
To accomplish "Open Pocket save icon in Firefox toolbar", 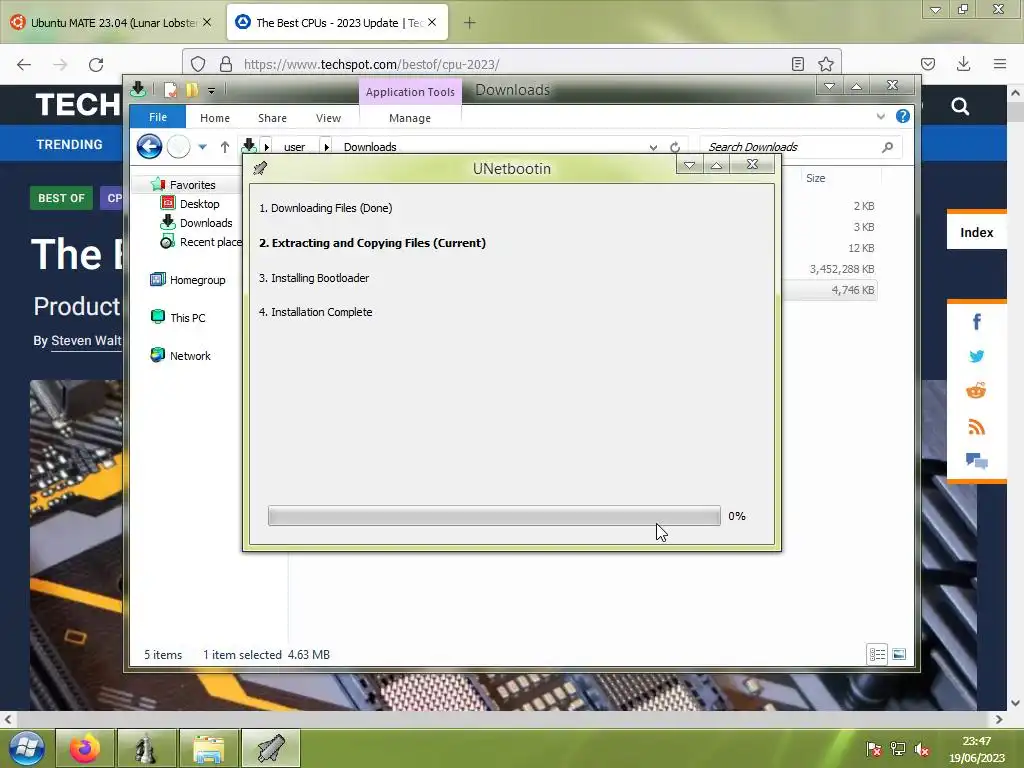I will click(x=927, y=64).
